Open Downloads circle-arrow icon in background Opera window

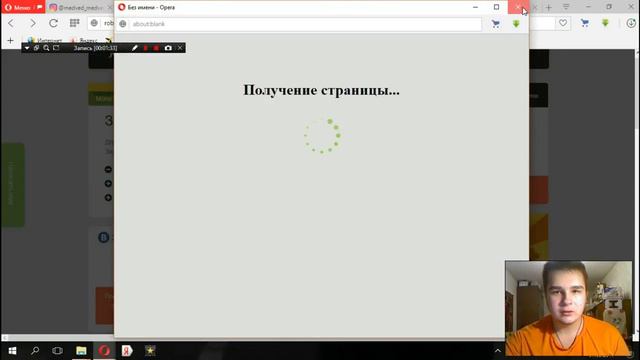point(631,23)
